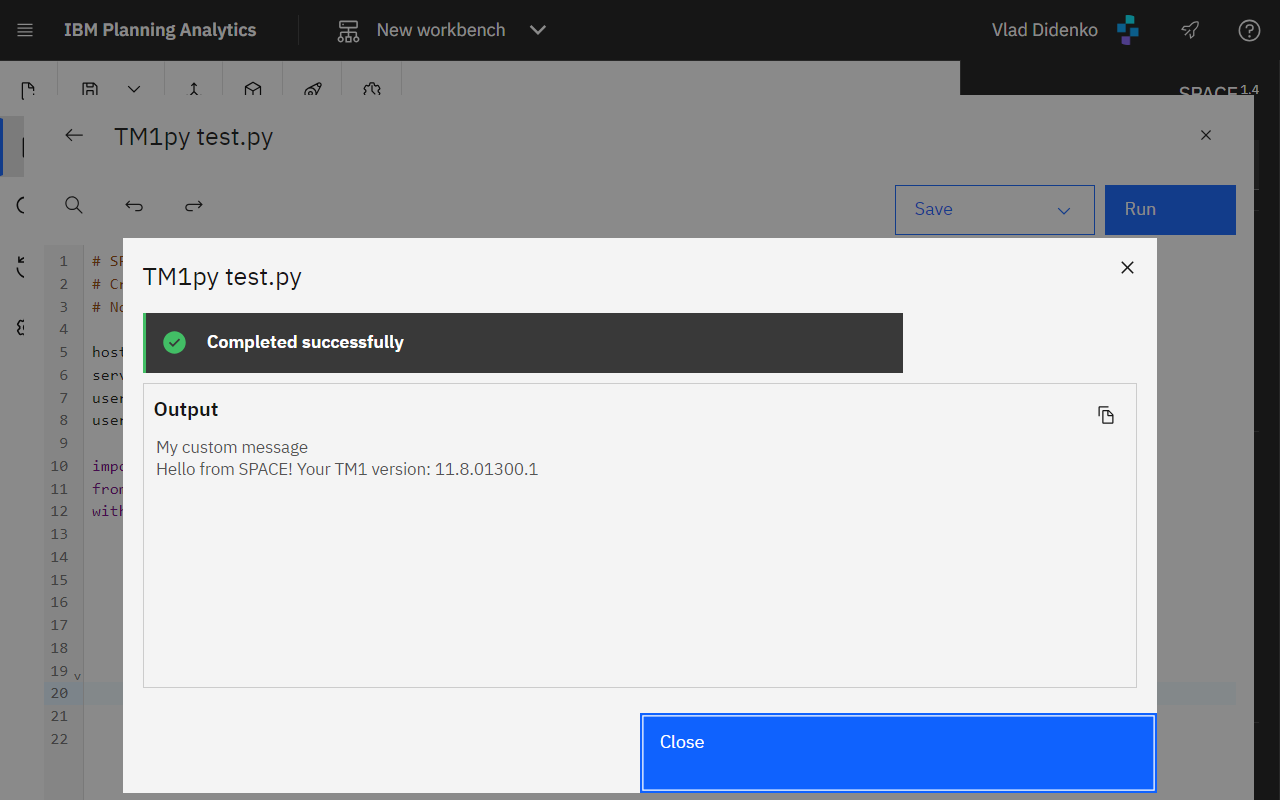The image size is (1280, 800).
Task: Click the dialog title TM1py test.py
Action: 222,277
